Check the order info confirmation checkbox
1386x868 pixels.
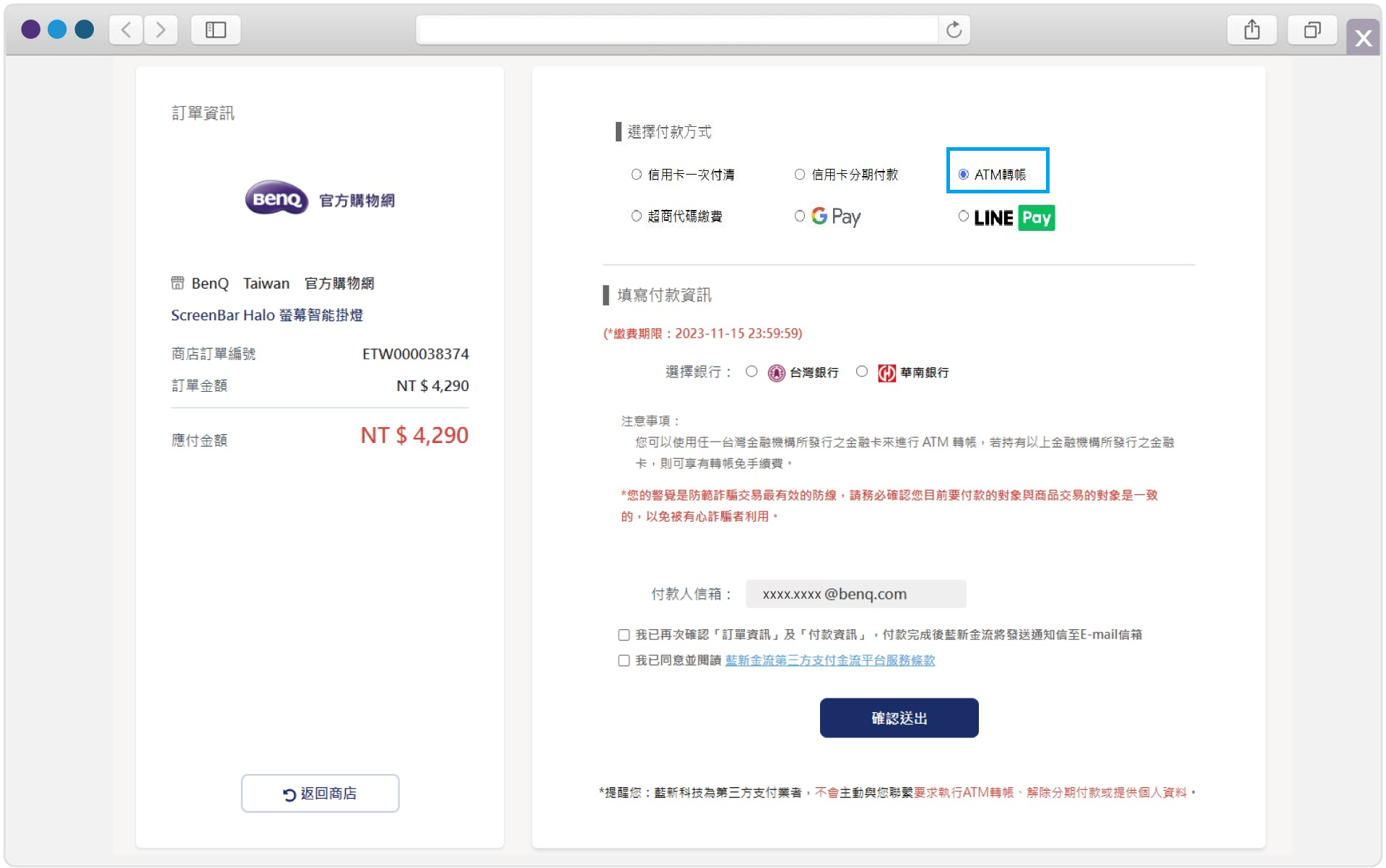pos(624,635)
